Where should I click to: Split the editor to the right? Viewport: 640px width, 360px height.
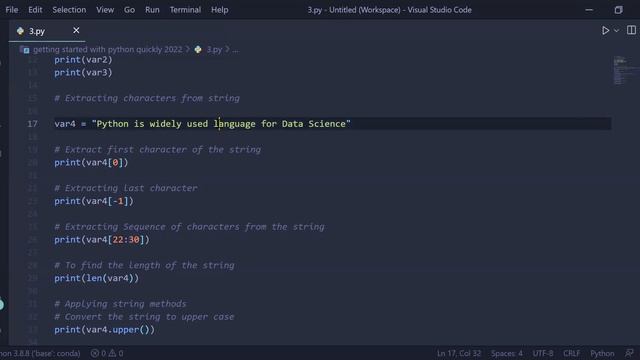[x=631, y=31]
